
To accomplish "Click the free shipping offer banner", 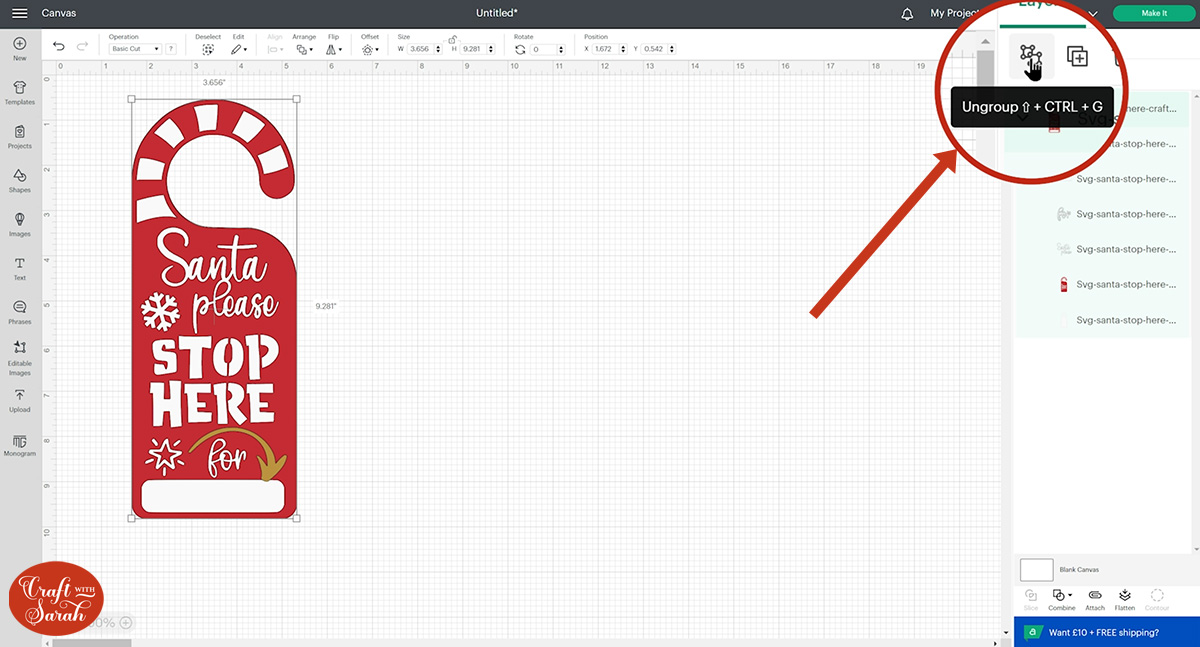I will 1107,632.
